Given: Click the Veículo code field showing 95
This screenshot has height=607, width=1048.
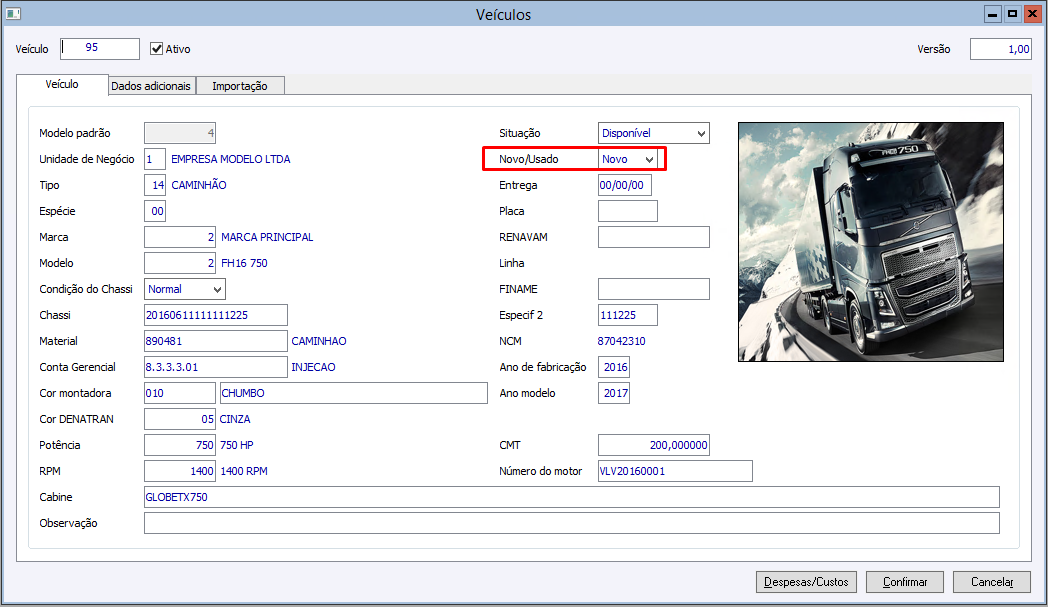Looking at the screenshot, I should [x=100, y=48].
